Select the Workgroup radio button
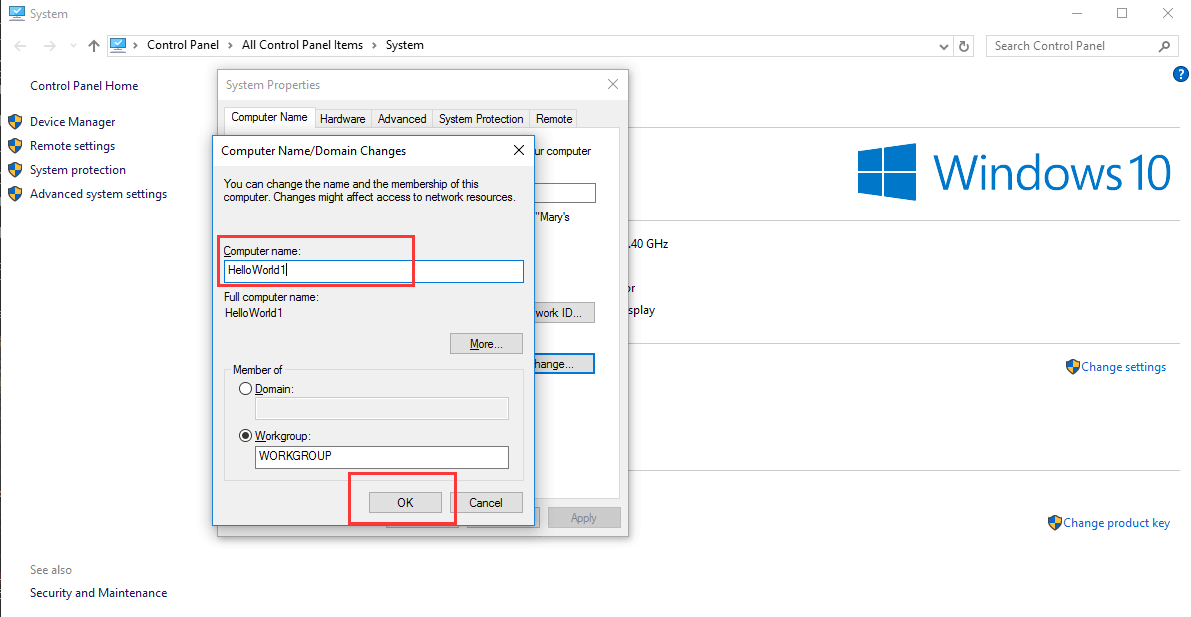 pos(245,436)
